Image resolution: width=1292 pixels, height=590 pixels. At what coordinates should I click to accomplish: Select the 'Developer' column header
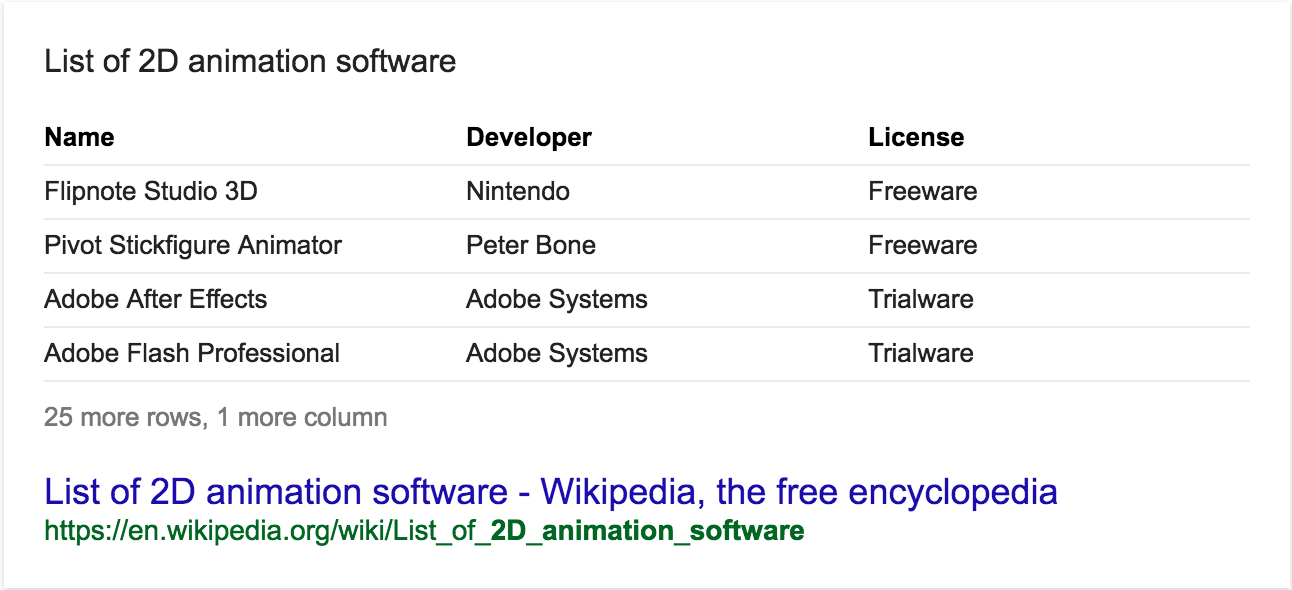[x=529, y=137]
